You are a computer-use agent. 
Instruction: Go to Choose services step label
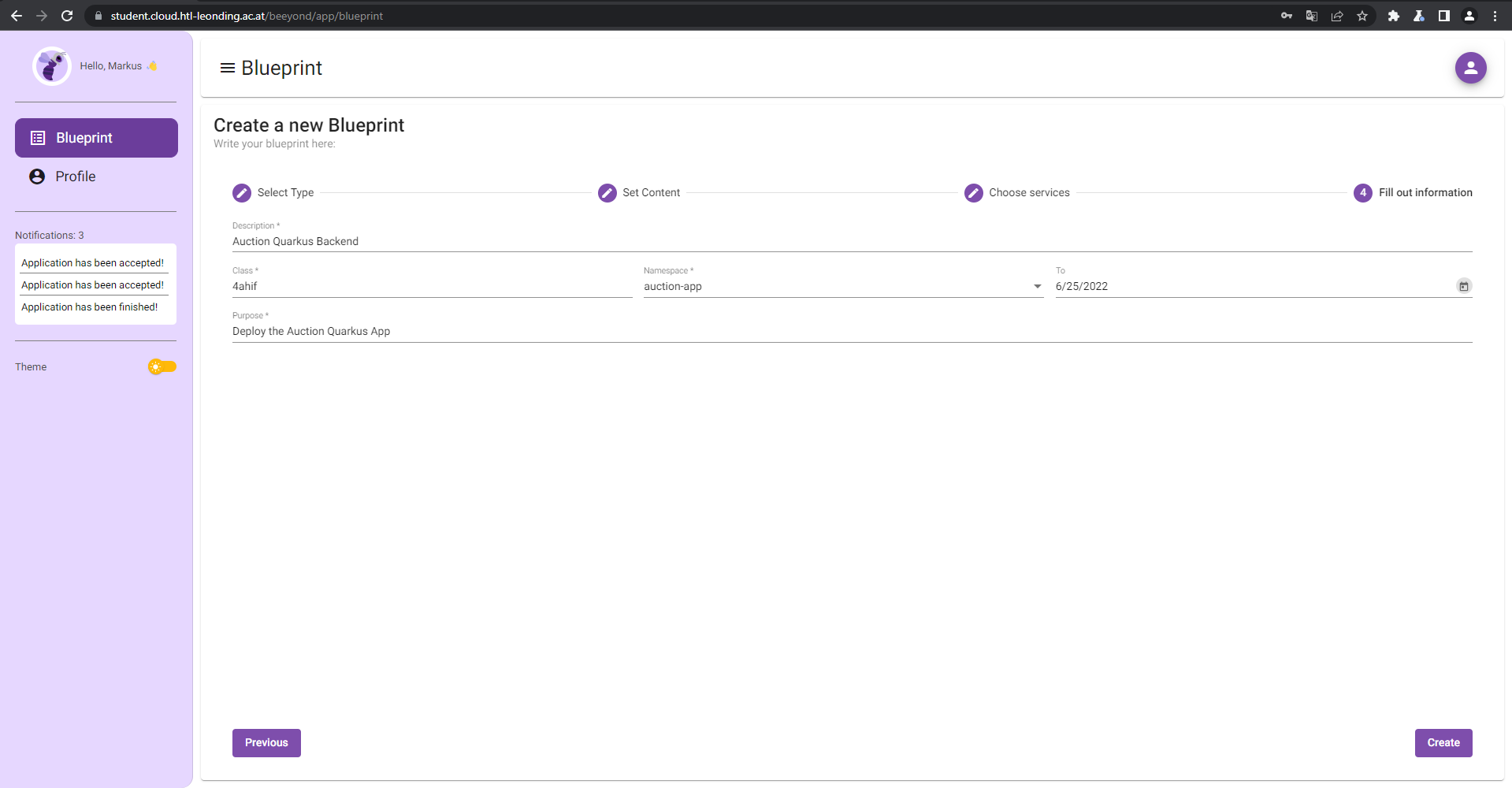tap(1029, 193)
